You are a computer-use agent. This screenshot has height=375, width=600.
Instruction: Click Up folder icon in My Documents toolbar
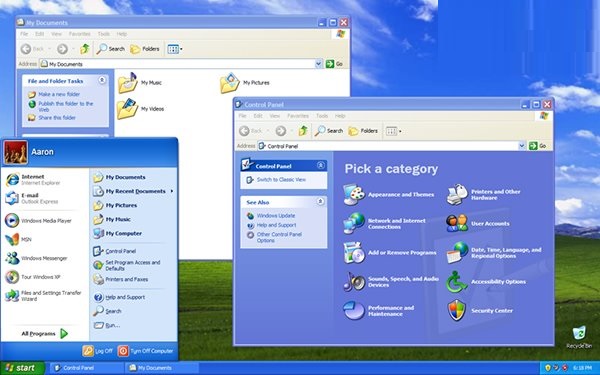85,49
